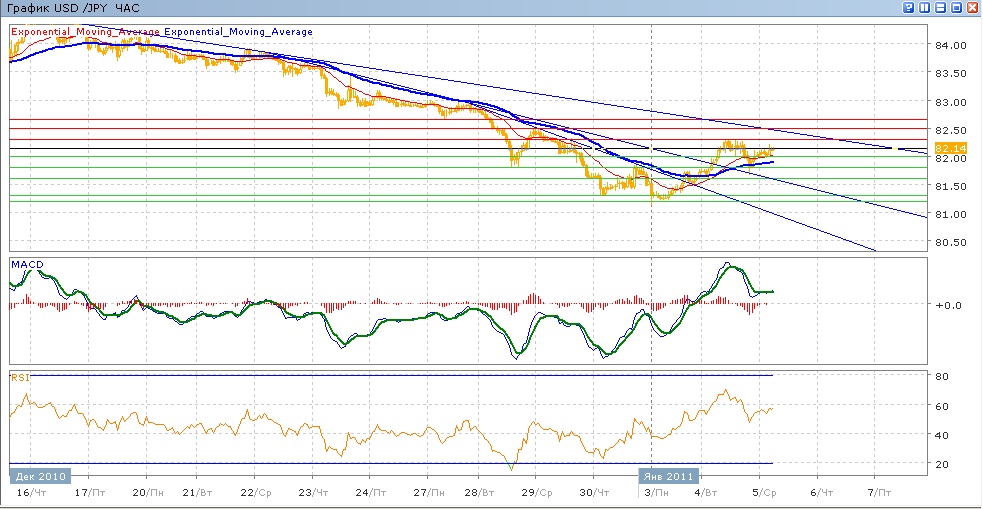Click the orange 82.14 current price tag
Screen dimensions: 983x509
(947, 148)
